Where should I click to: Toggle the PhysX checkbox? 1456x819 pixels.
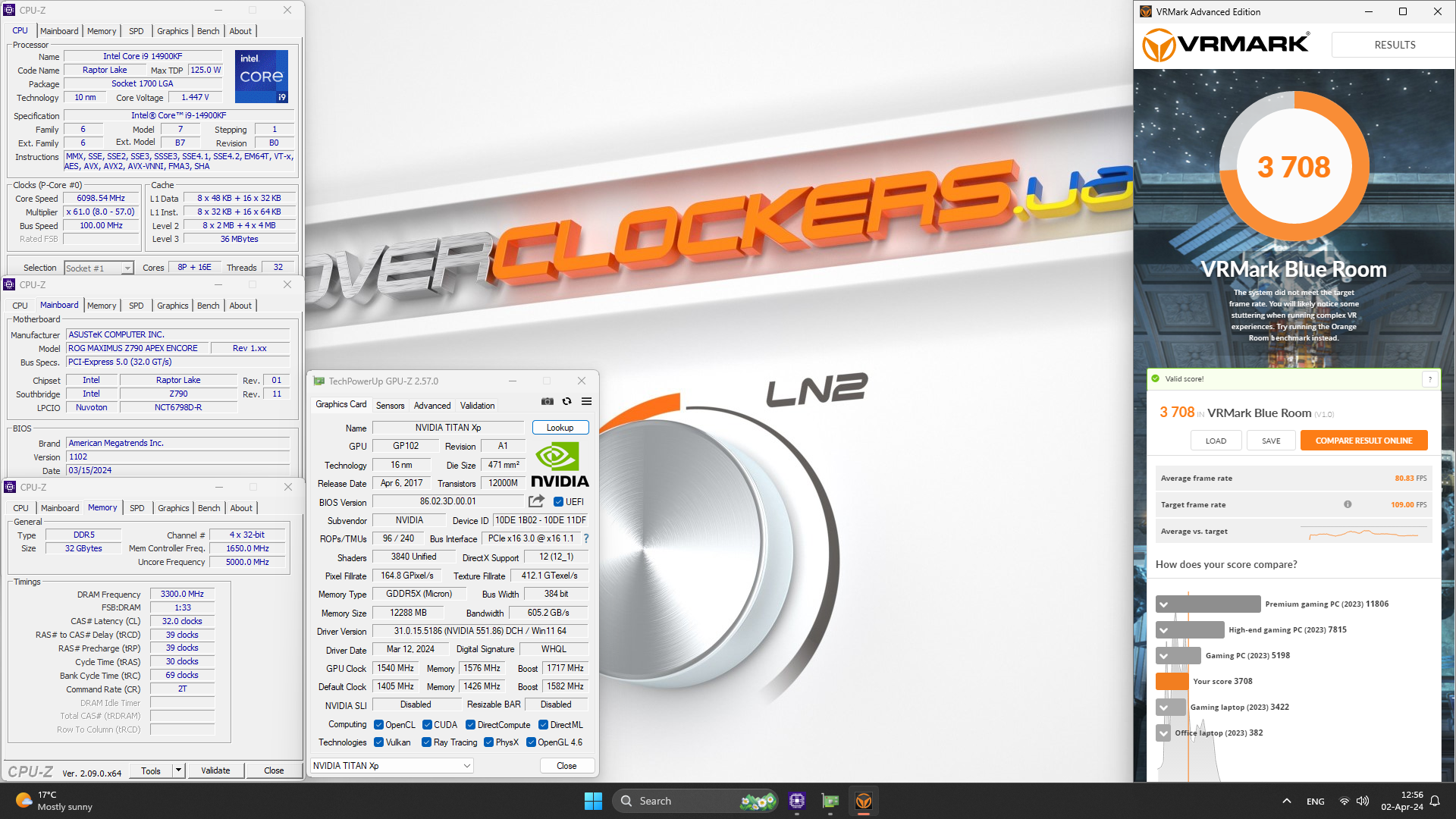tap(488, 742)
